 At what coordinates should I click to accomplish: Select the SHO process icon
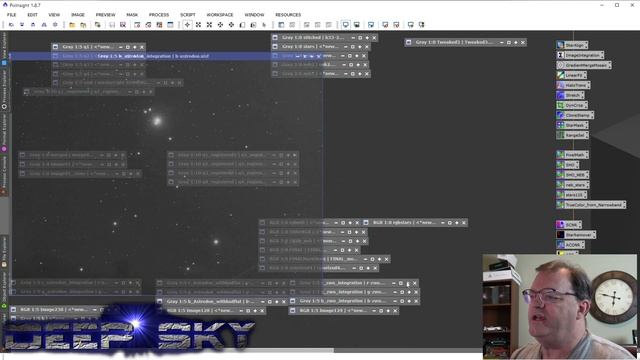tap(567, 165)
